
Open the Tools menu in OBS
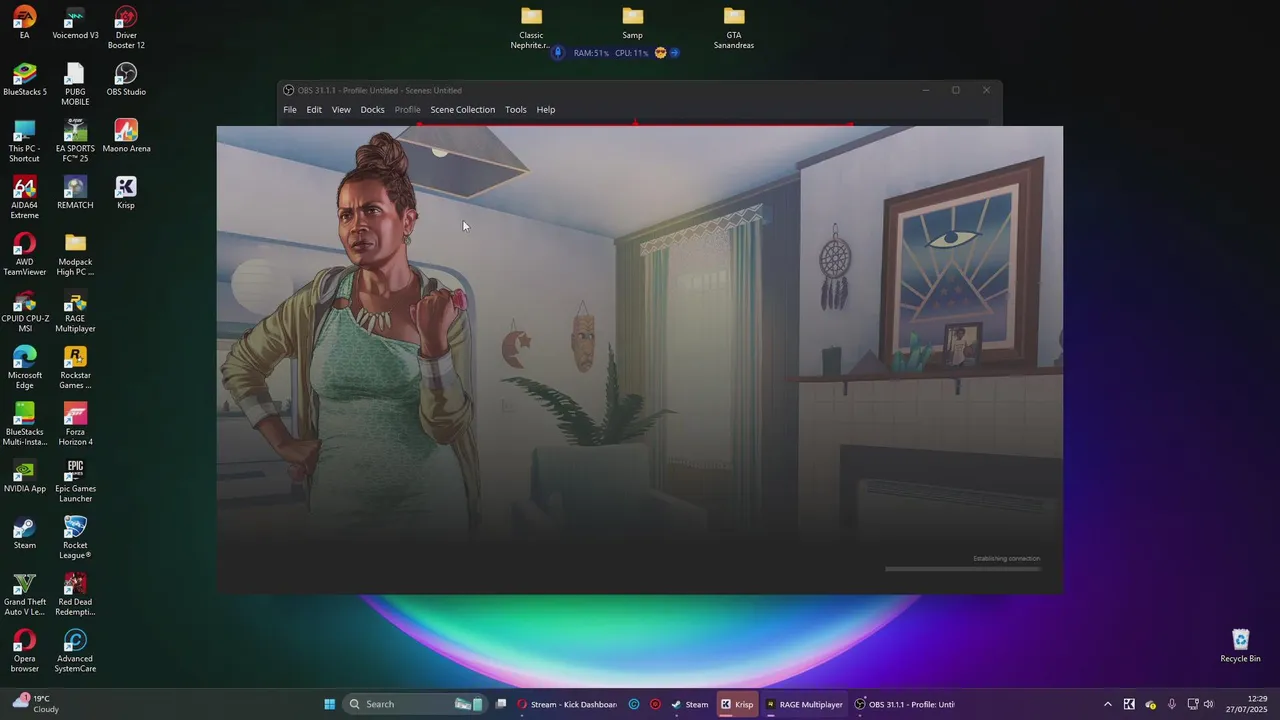coord(515,110)
